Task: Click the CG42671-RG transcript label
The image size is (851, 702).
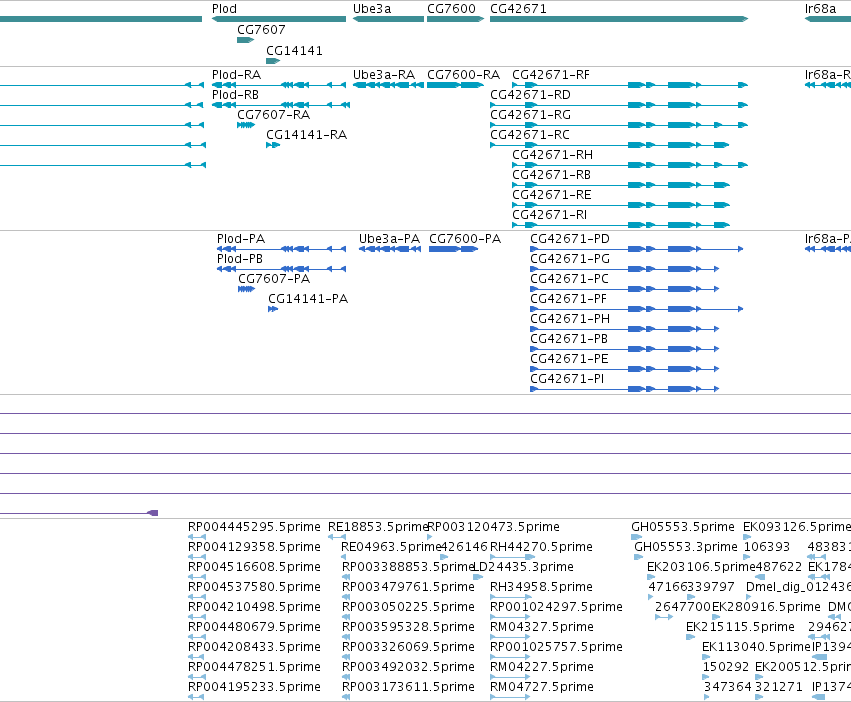Action: coord(530,115)
